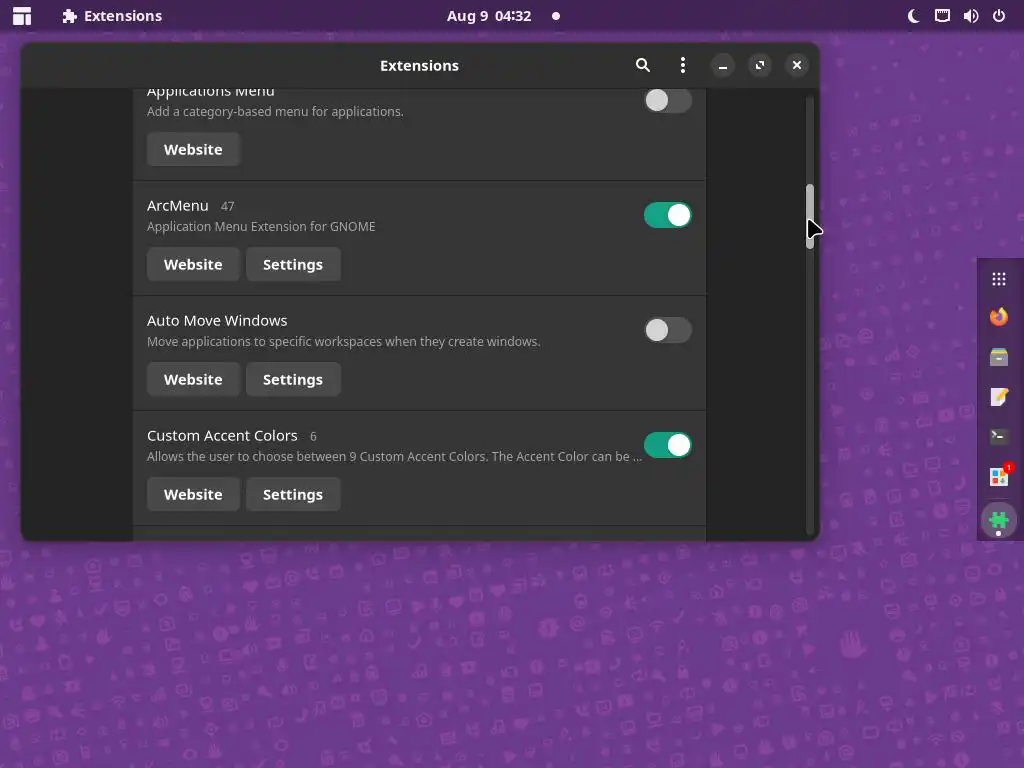Open the search in the Extensions header
1024x768 pixels.
pyautogui.click(x=643, y=65)
